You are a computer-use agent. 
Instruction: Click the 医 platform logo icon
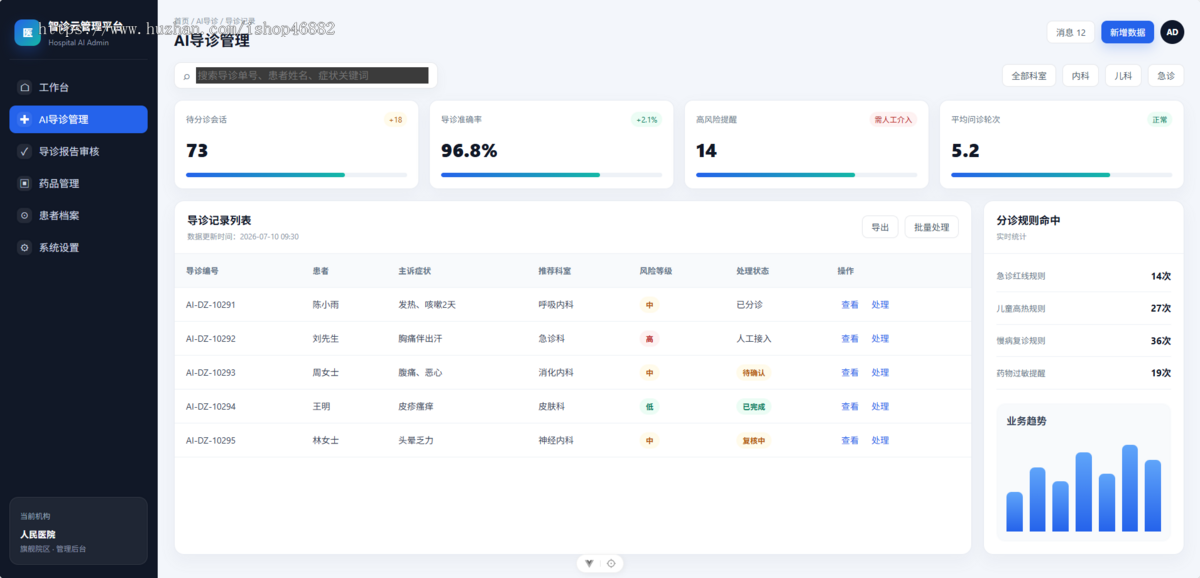[27, 32]
